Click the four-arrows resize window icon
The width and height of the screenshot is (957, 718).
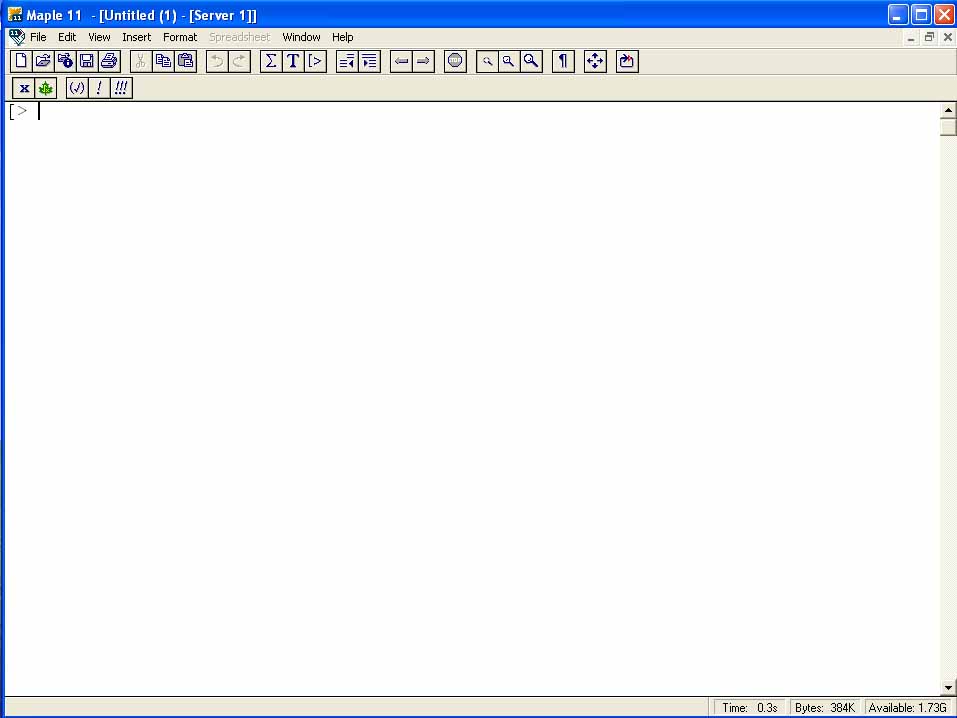tap(595, 61)
